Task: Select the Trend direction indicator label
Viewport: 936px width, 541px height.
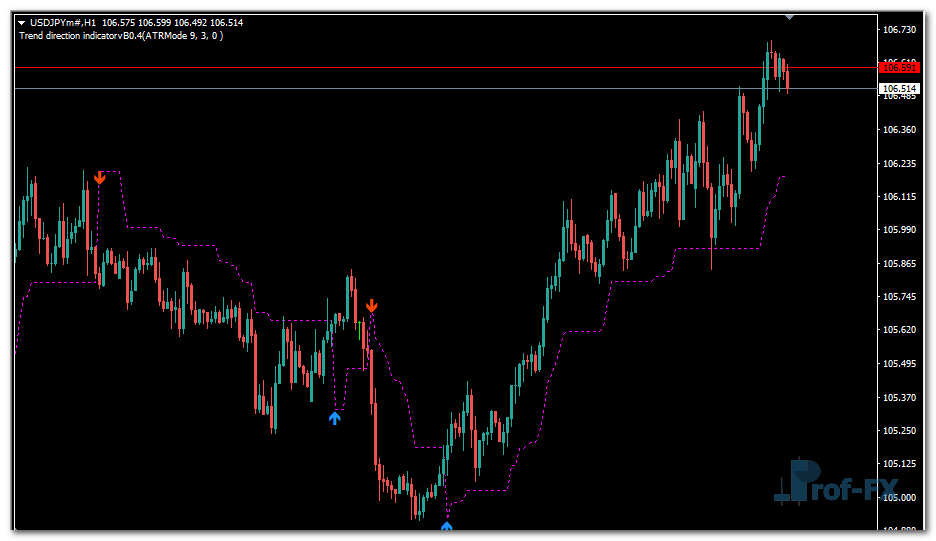Action: (x=121, y=36)
